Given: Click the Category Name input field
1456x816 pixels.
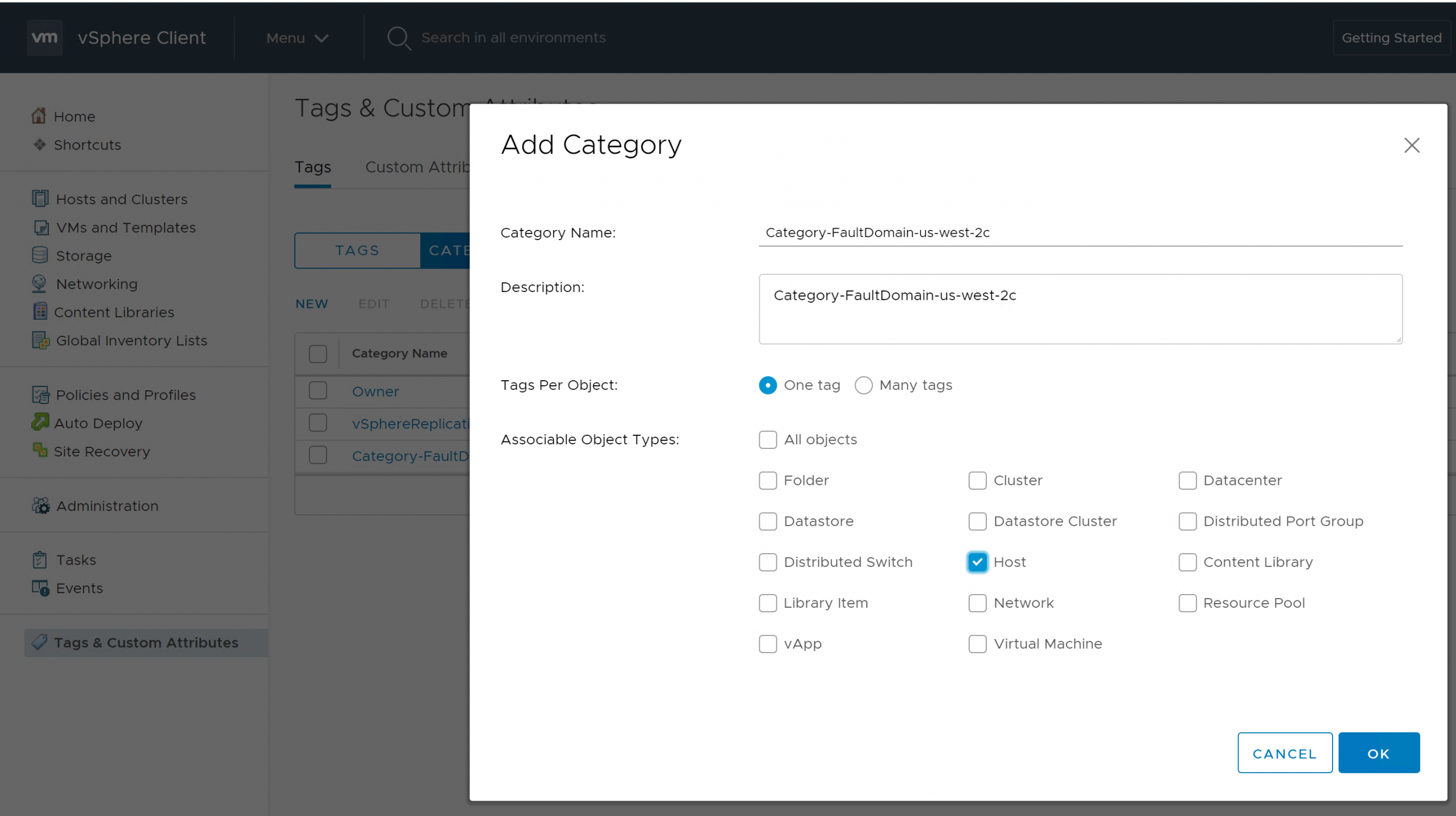Looking at the screenshot, I should tap(1079, 233).
